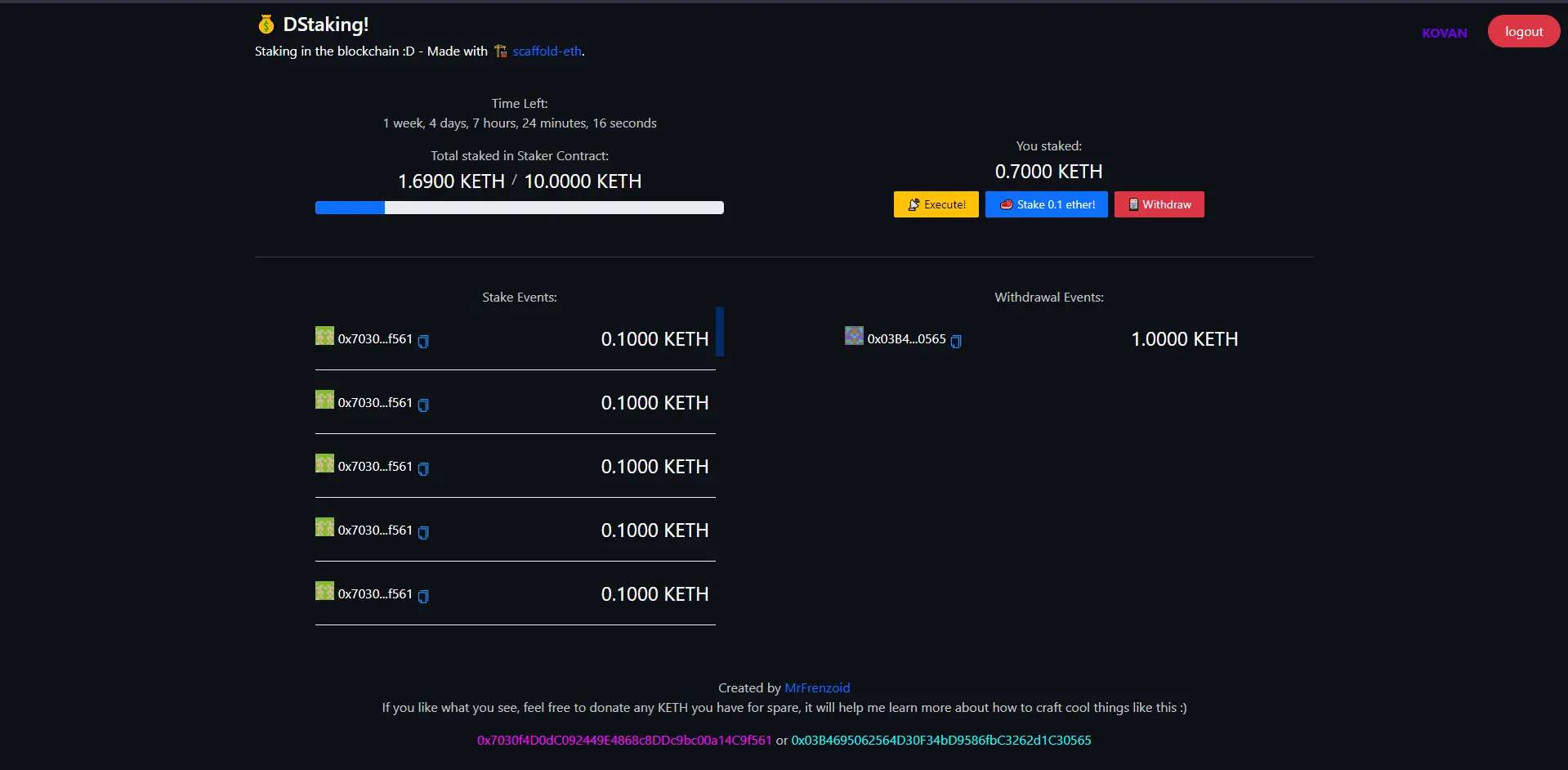
Task: Stake 0.1 ether with blue button
Action: click(1046, 204)
